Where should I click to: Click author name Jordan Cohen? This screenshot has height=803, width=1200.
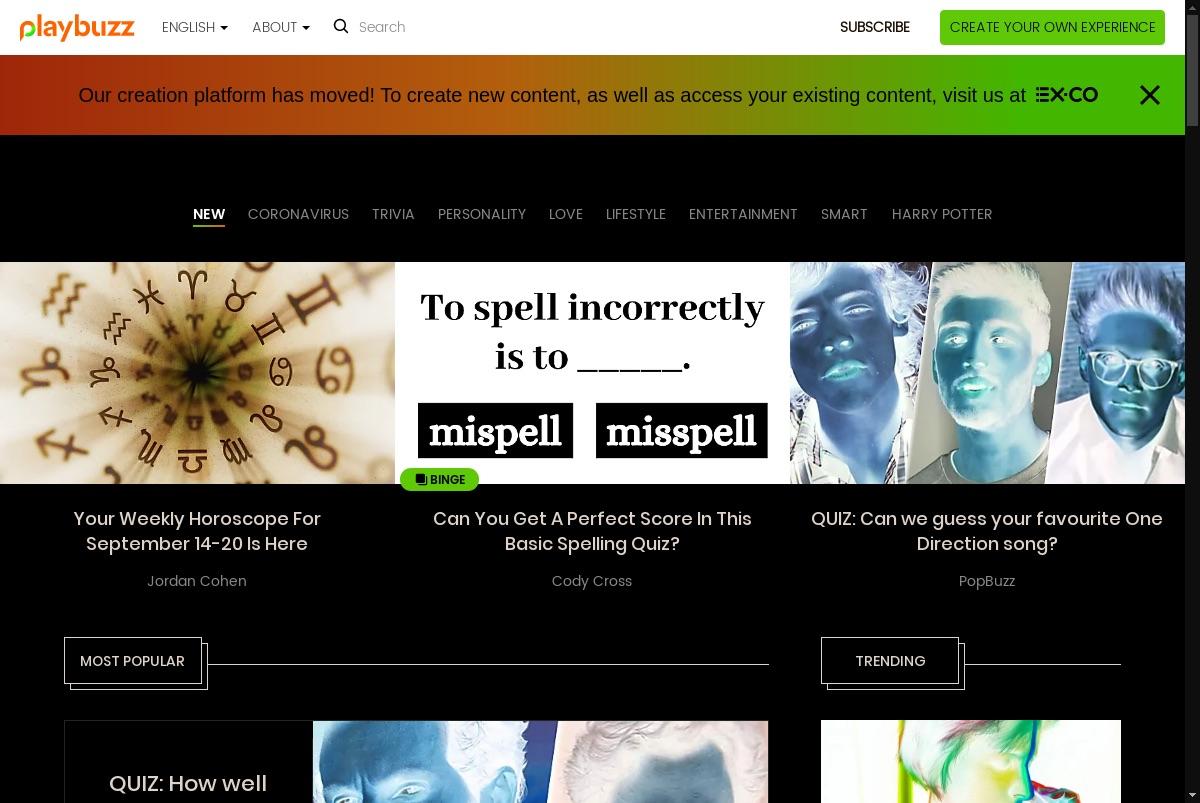pos(197,581)
